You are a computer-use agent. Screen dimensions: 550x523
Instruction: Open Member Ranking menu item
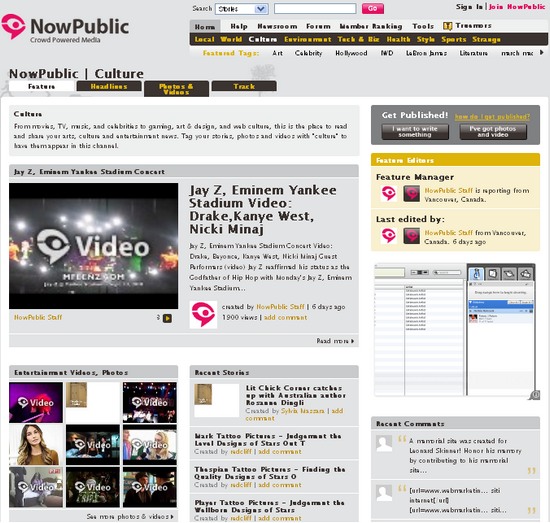pyautogui.click(x=371, y=26)
